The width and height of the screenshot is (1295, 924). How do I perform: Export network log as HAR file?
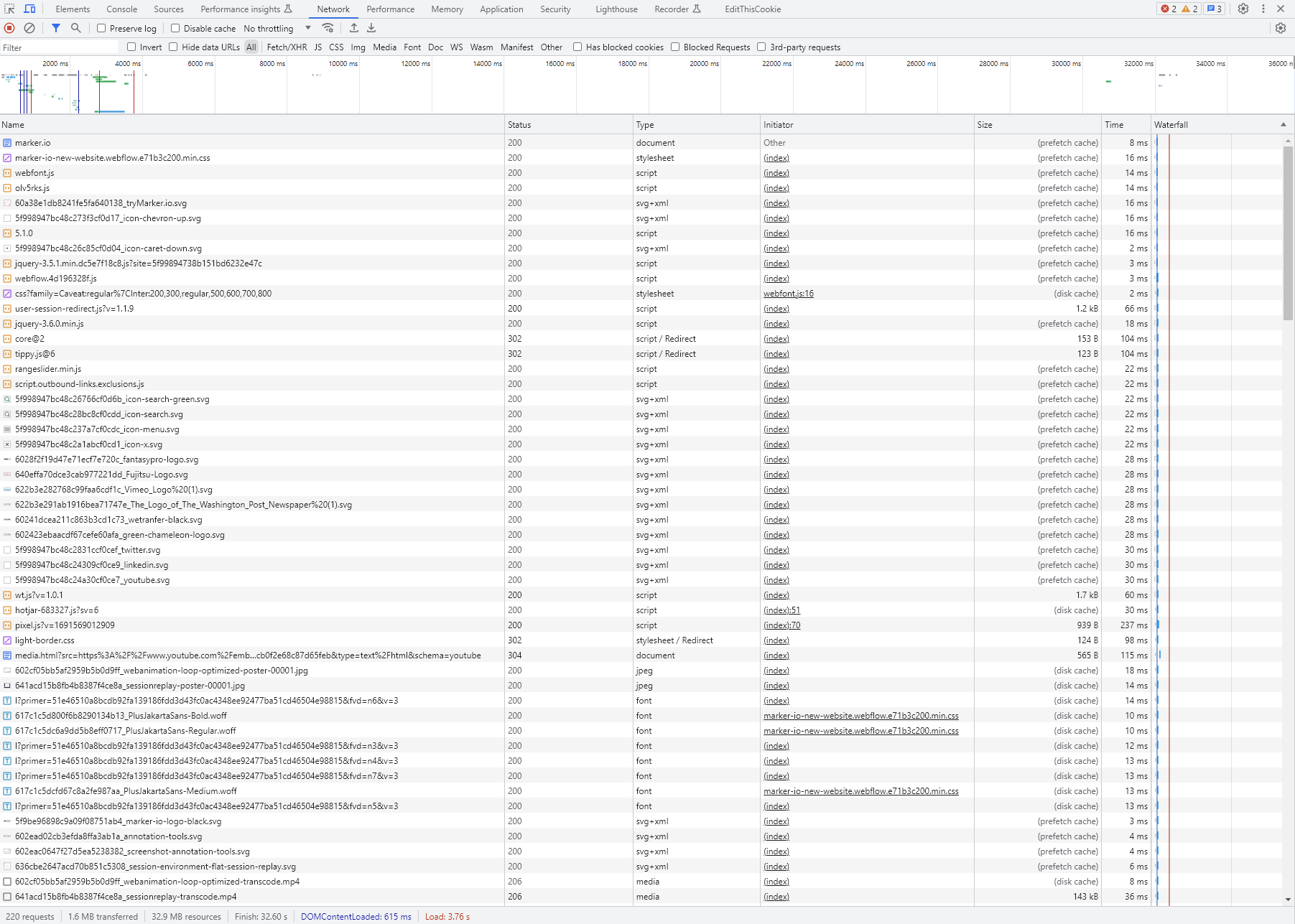tap(371, 28)
